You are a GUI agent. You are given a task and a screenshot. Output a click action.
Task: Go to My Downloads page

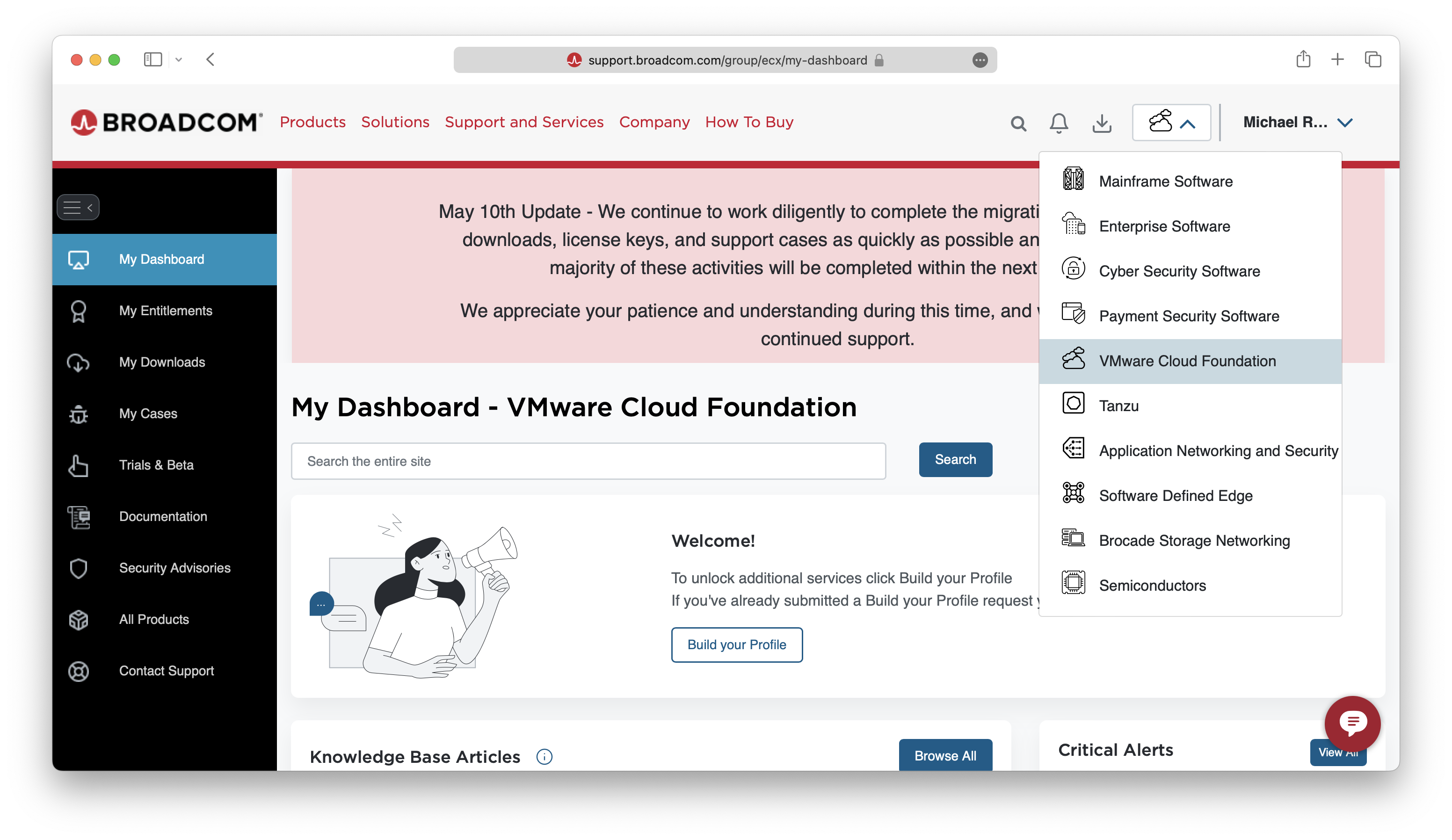pos(164,362)
